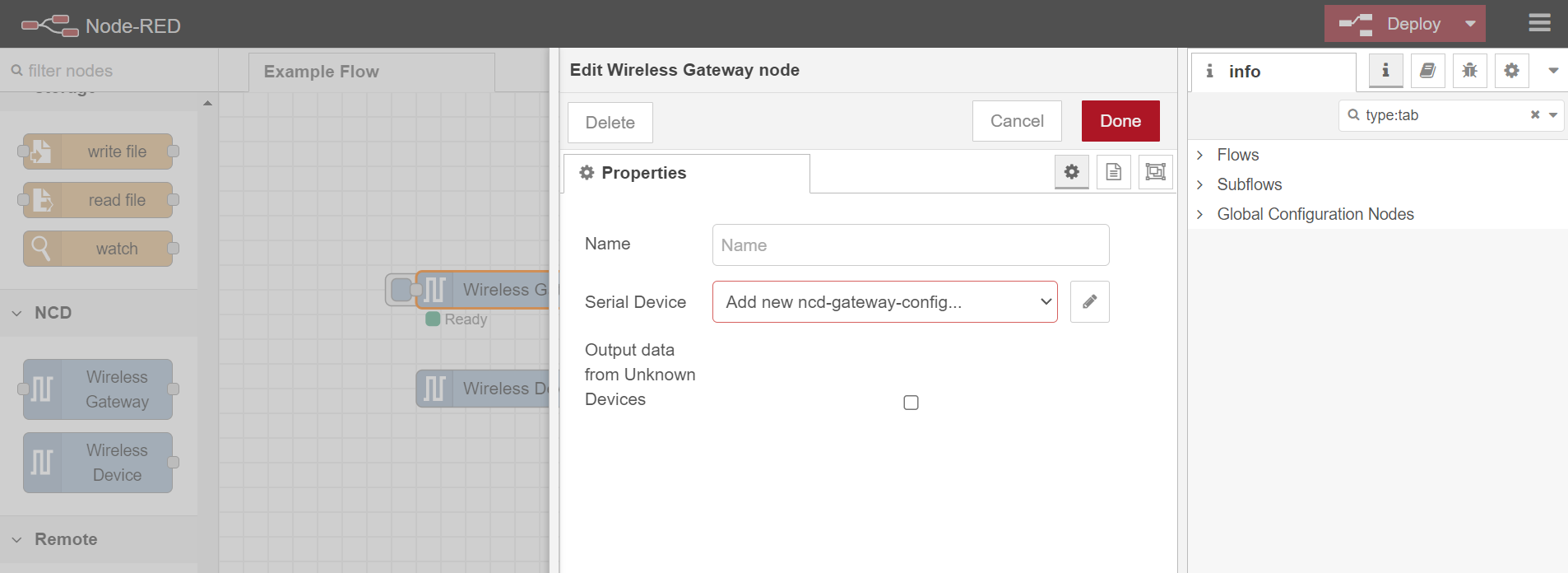Click the Done button

pos(1120,121)
